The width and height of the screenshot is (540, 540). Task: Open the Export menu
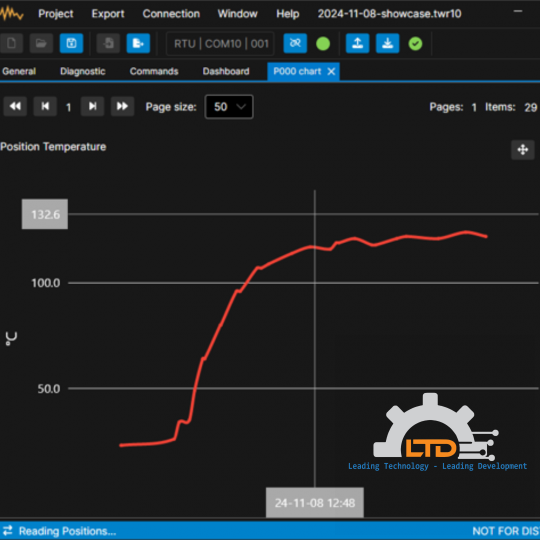pos(108,14)
